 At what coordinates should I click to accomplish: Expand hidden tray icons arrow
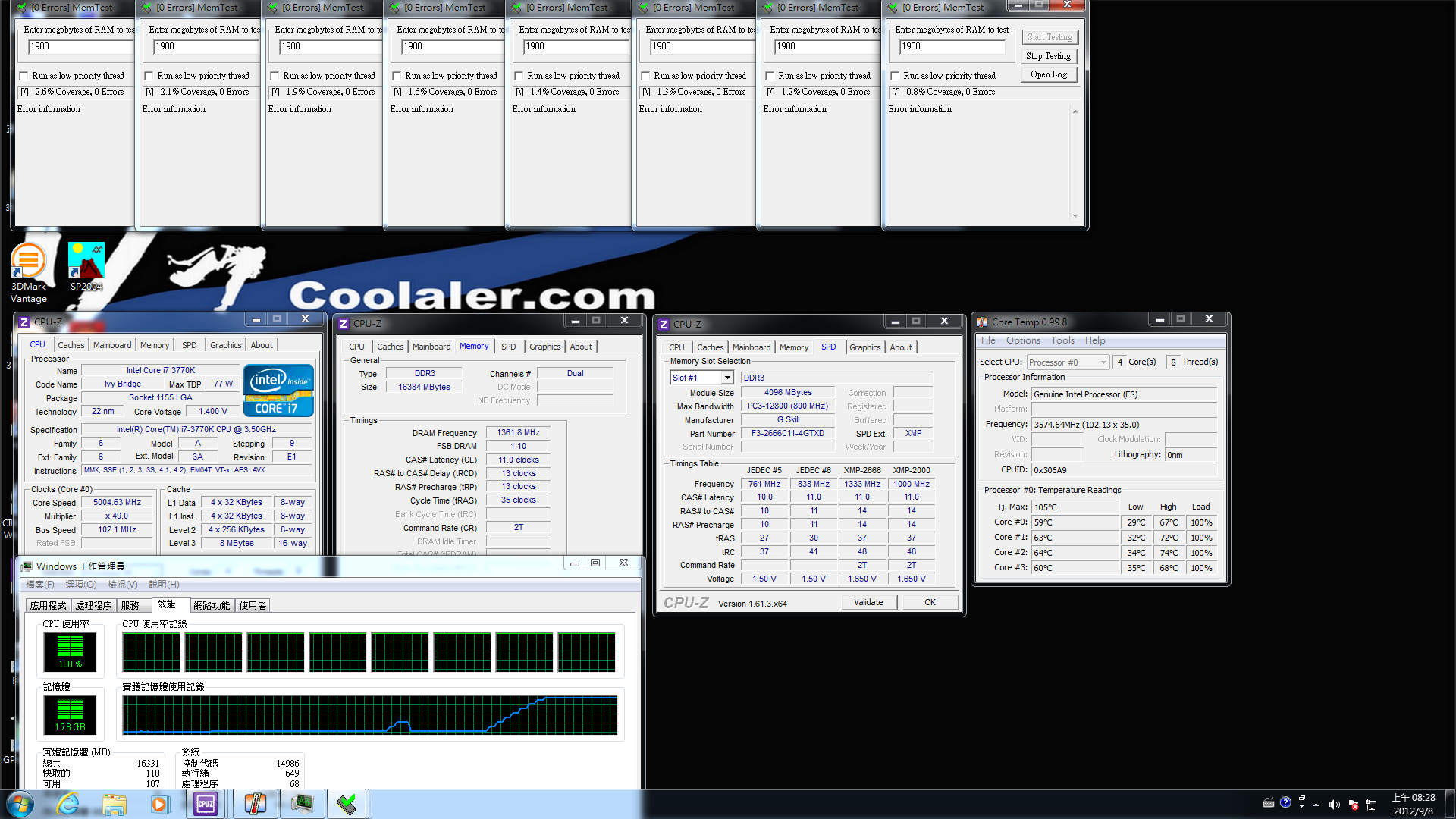coord(1316,805)
